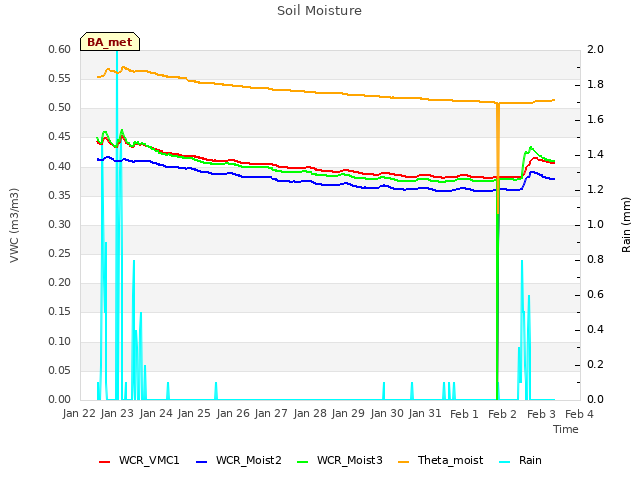Click the 0.50 VWC axis value
Screen dimensions: 640x480
pyautogui.click(x=60, y=108)
